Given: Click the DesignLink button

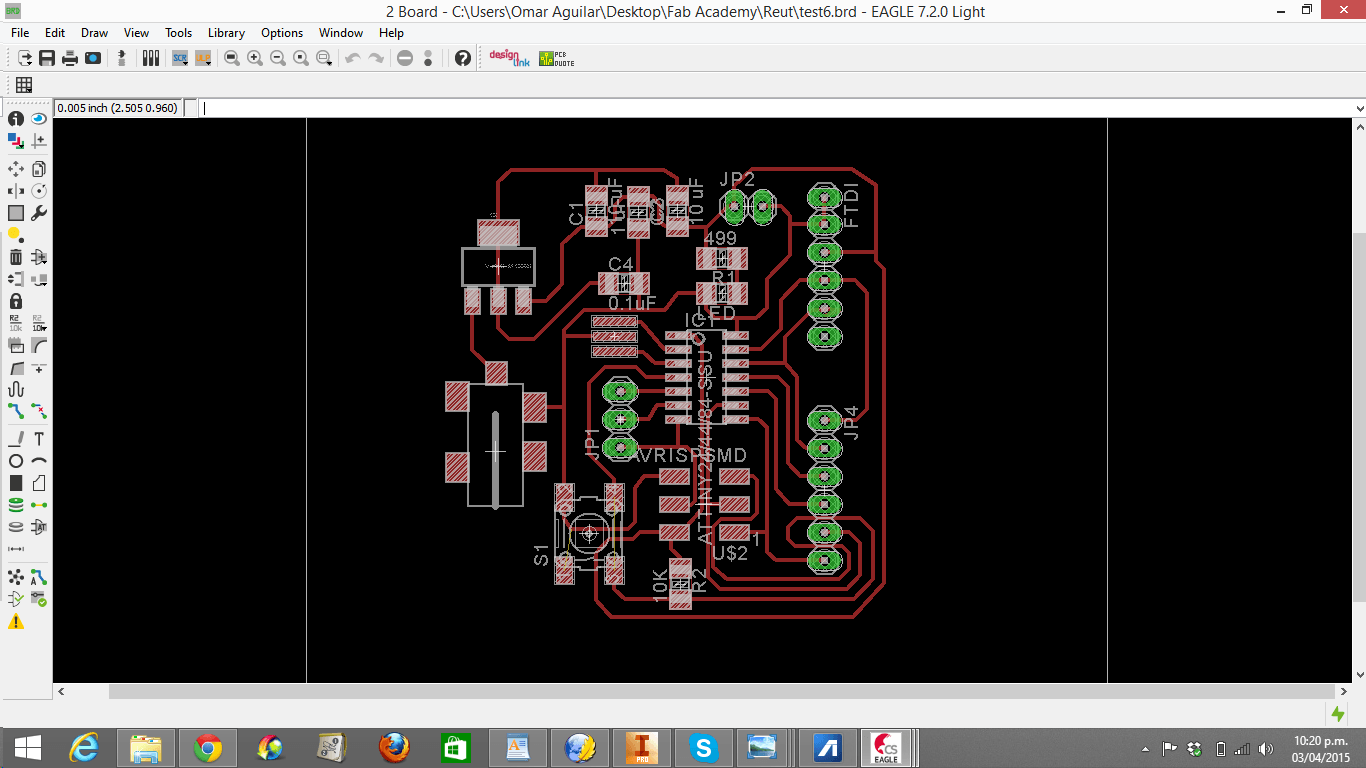Looking at the screenshot, I should [x=508, y=58].
